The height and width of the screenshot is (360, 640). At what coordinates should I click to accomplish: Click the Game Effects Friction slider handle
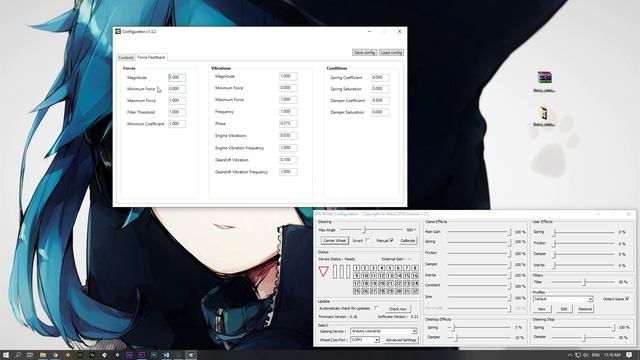(509, 253)
